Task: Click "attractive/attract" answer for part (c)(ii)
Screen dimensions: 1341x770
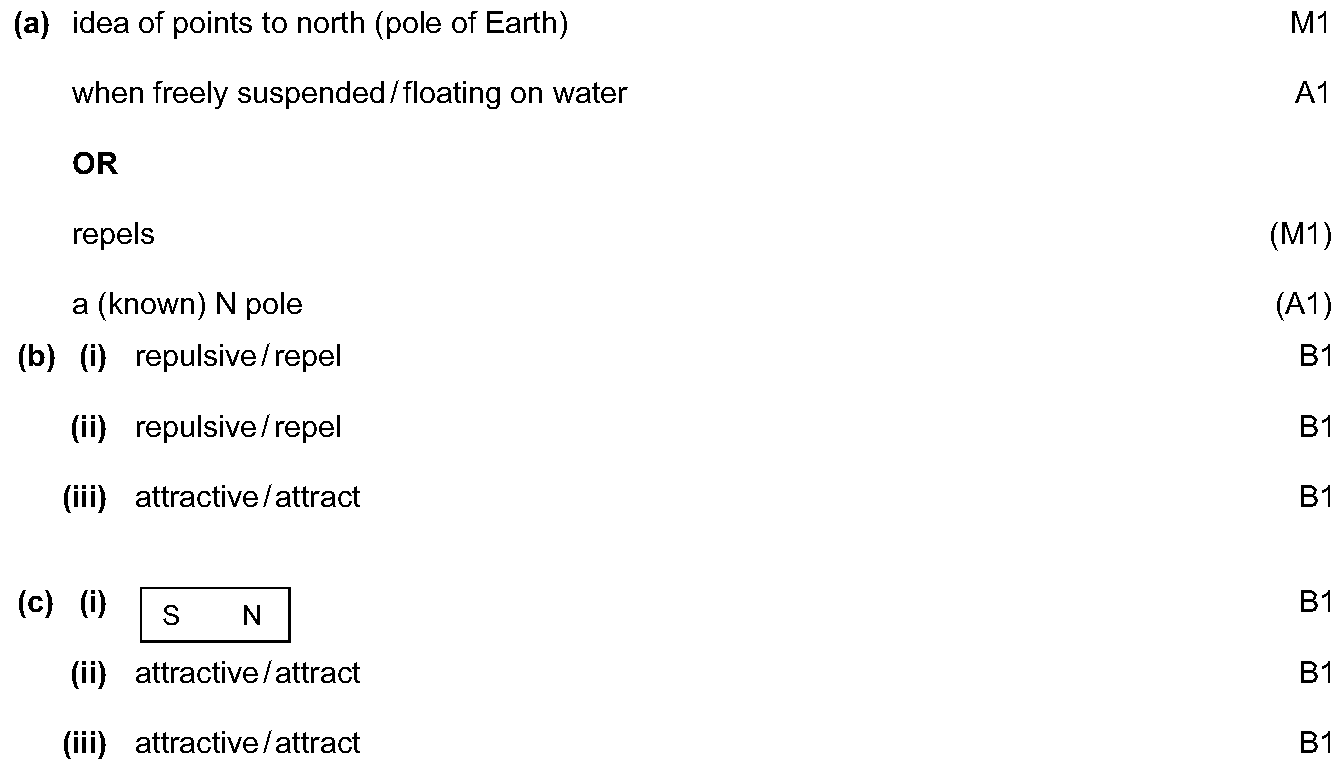Action: click(x=247, y=673)
